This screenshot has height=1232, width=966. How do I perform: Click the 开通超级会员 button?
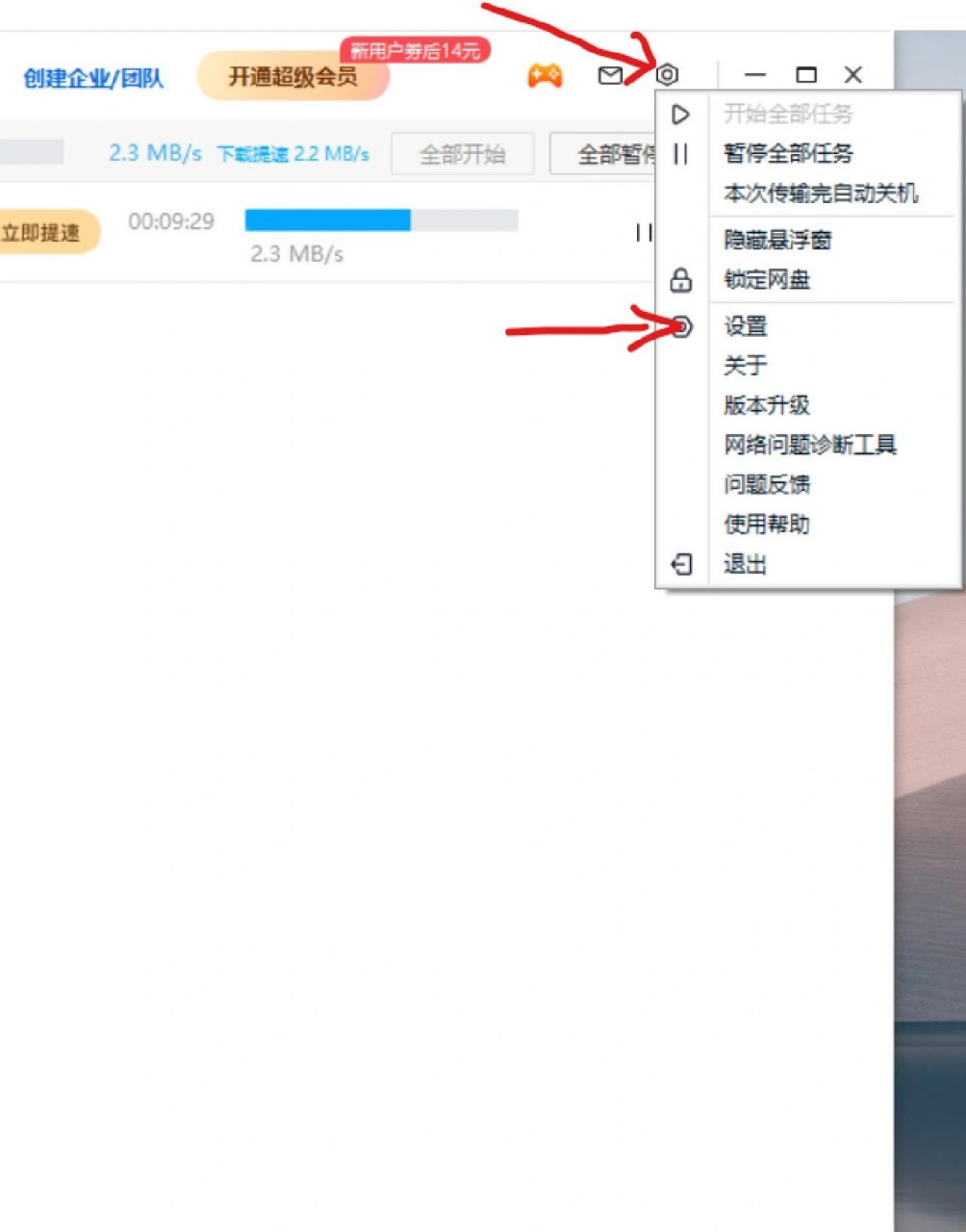292,75
